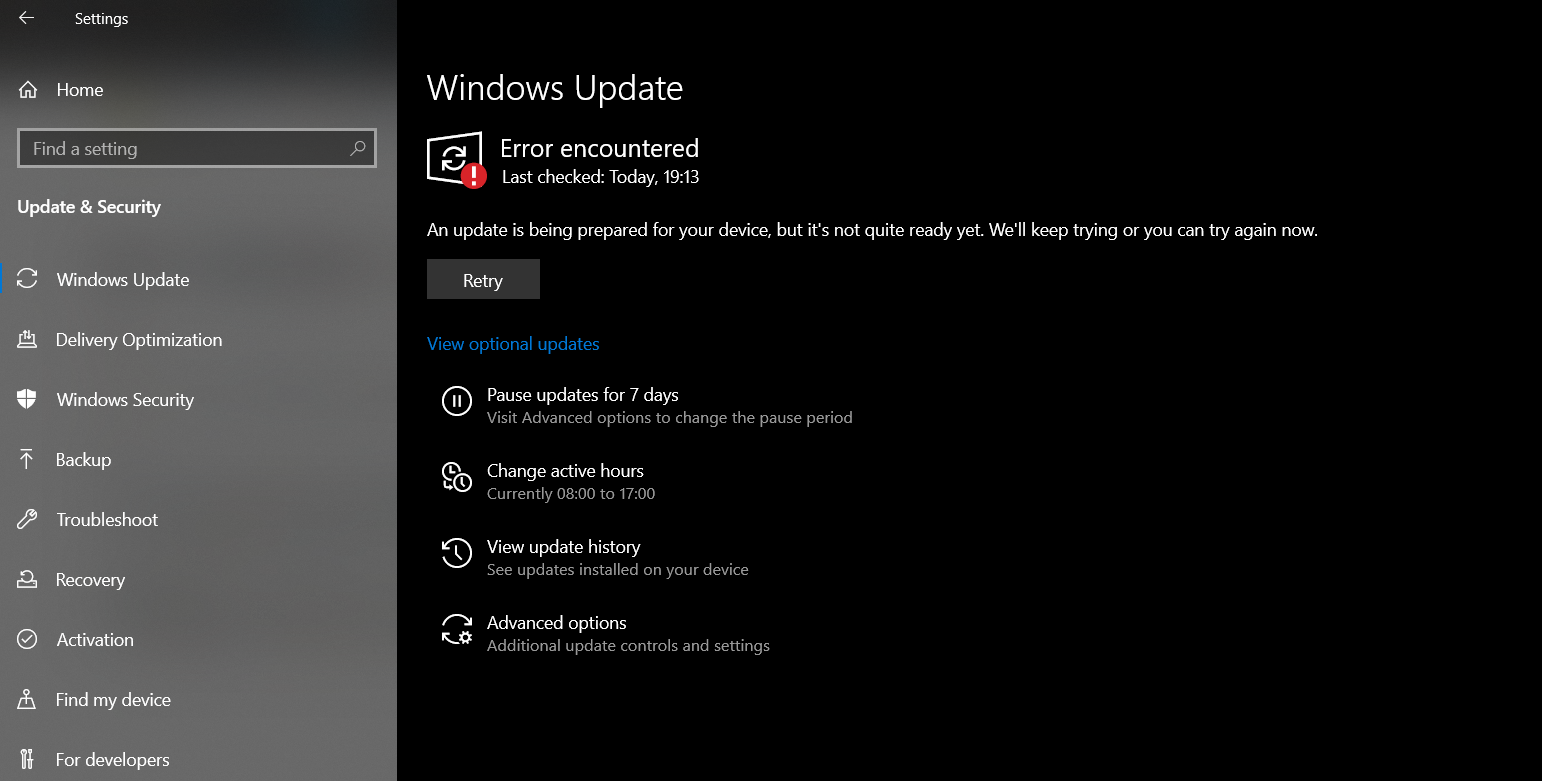Click the Delivery Optimization icon
The height and width of the screenshot is (781, 1542).
tap(28, 340)
